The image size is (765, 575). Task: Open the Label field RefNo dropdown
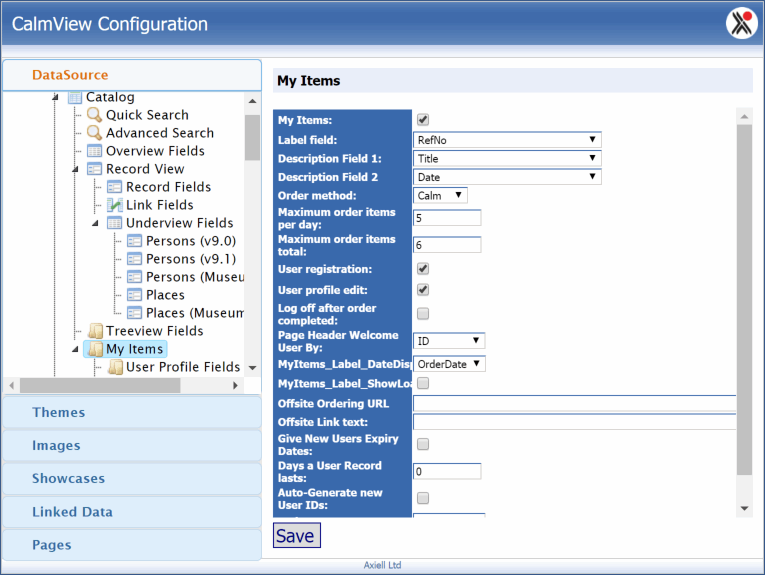pyautogui.click(x=507, y=140)
